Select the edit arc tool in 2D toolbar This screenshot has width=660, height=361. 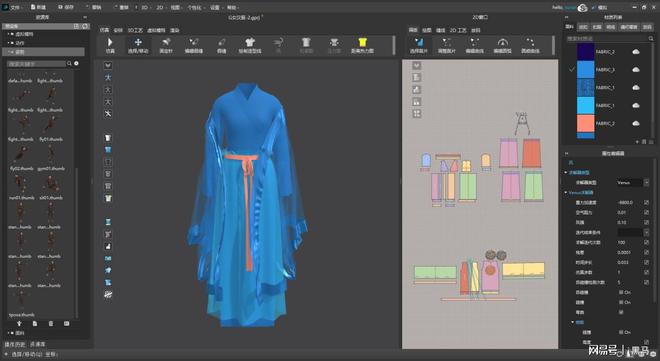[503, 45]
